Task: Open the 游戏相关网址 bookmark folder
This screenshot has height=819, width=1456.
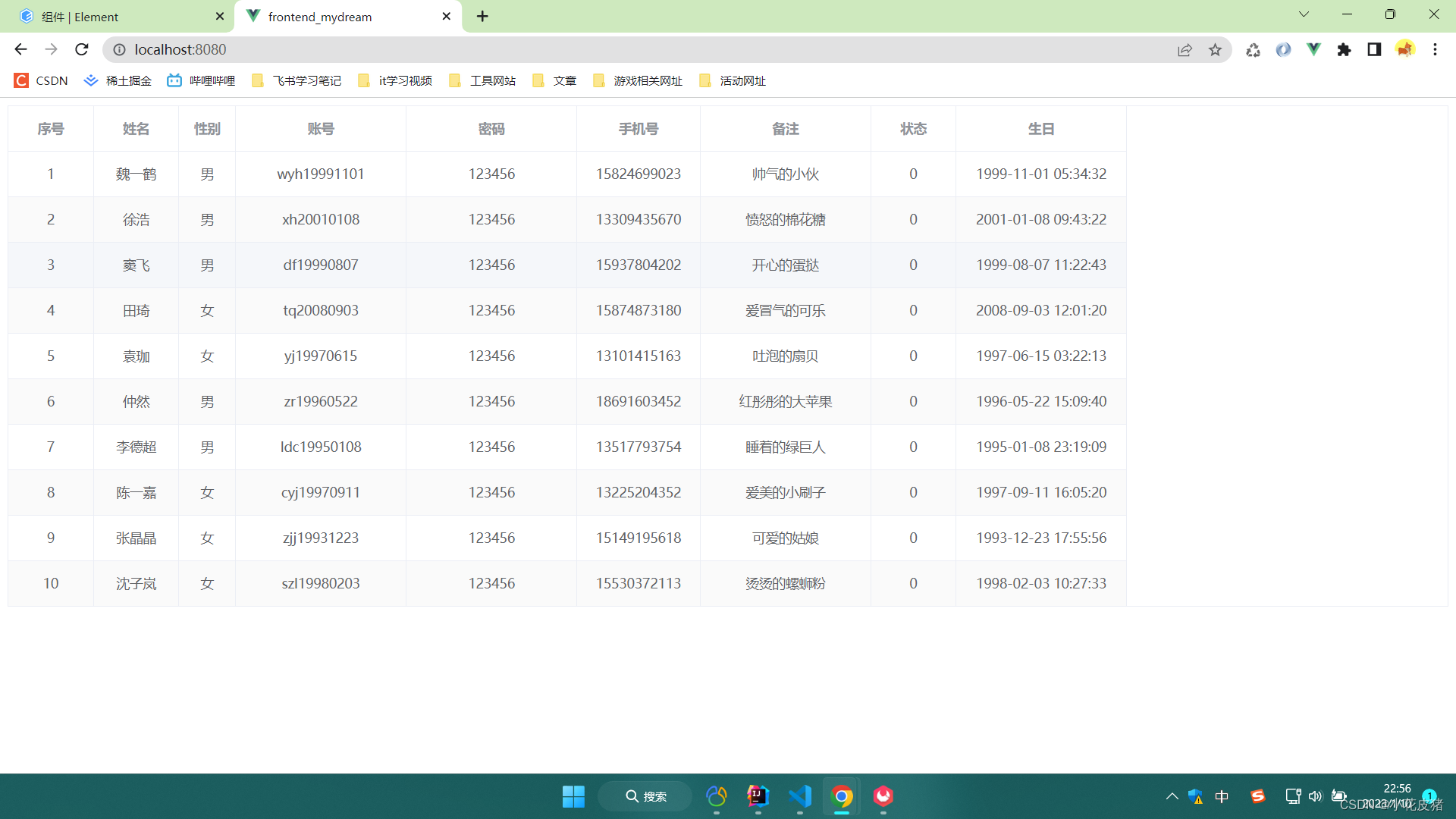Action: (638, 80)
